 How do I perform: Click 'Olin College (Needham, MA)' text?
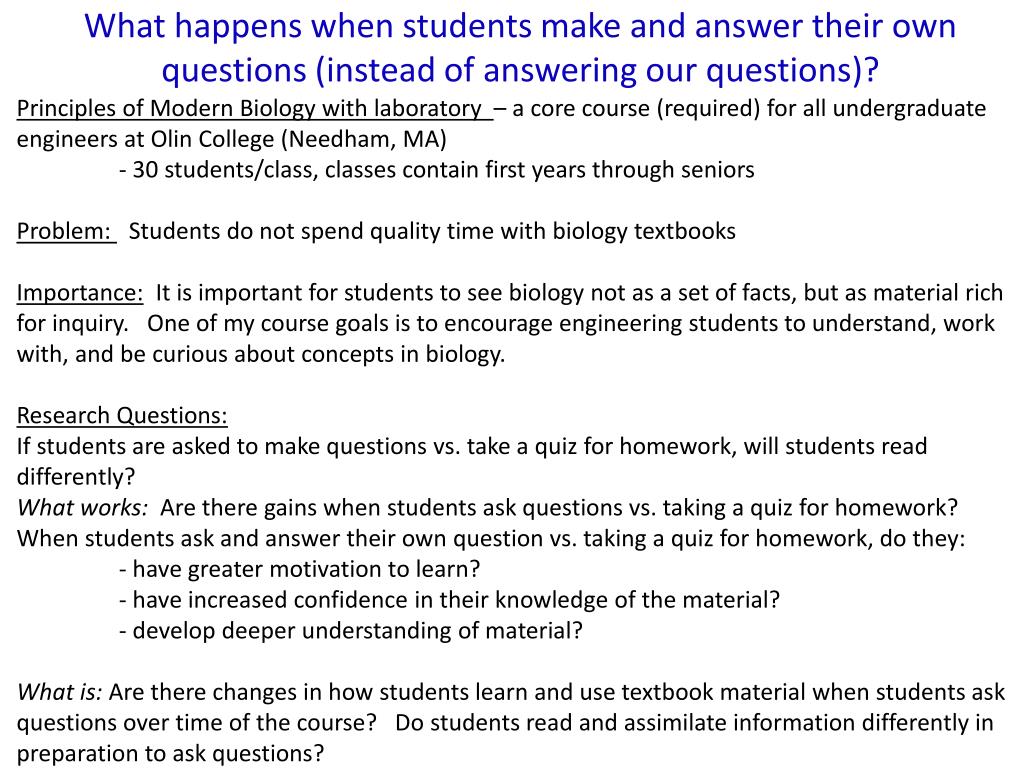tap(299, 139)
